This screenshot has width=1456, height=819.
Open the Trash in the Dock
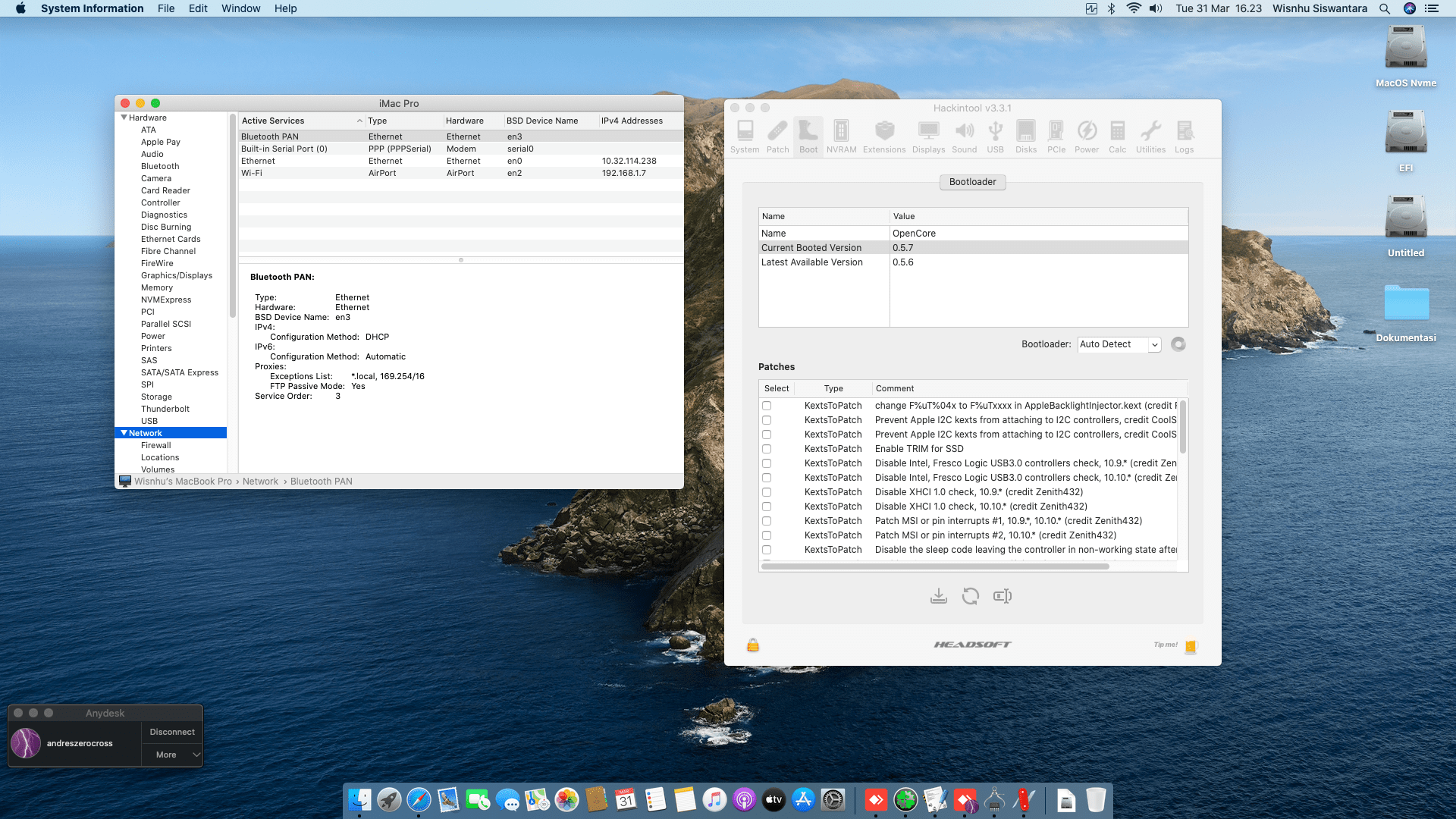(x=1096, y=799)
